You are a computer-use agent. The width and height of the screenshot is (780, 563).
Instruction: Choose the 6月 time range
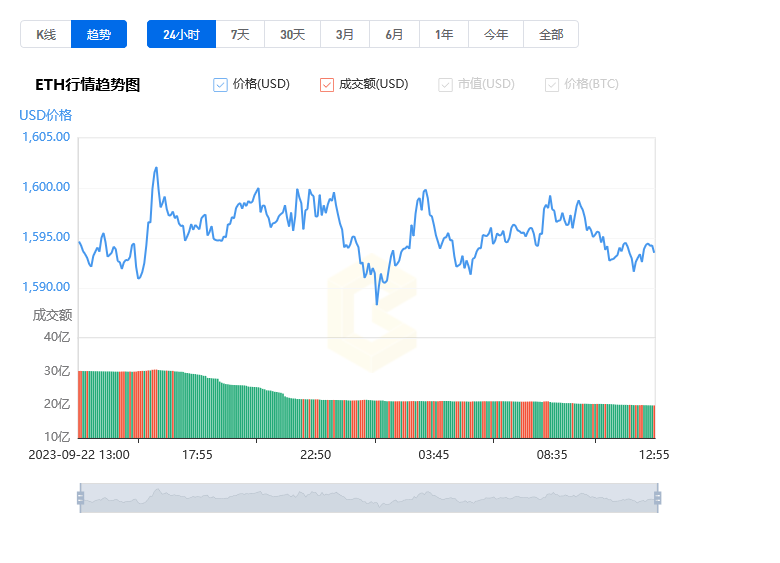[394, 34]
